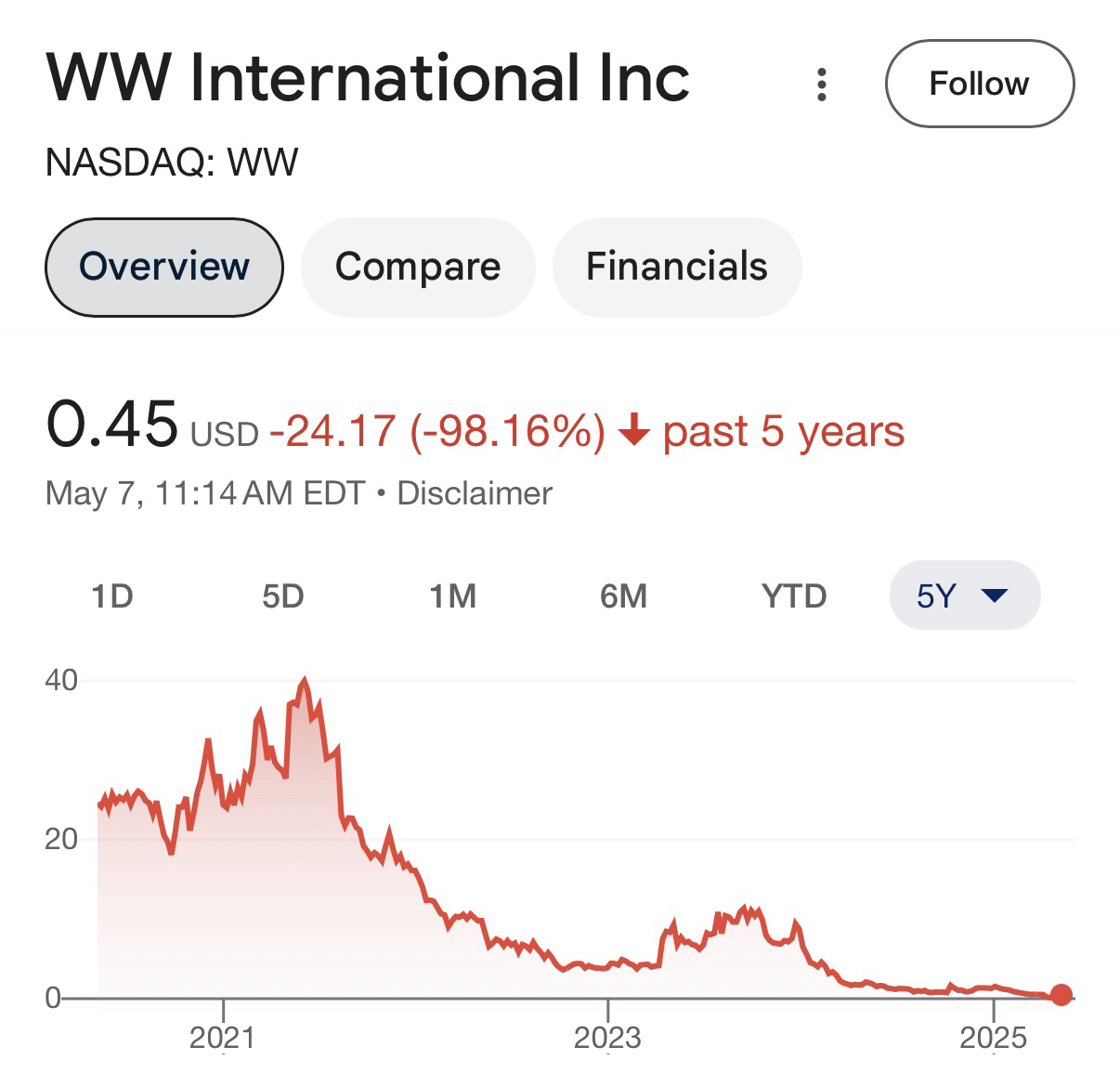This screenshot has height=1086, width=1120.
Task: Expand the caret arrow beside 5Y
Action: pos(995,595)
